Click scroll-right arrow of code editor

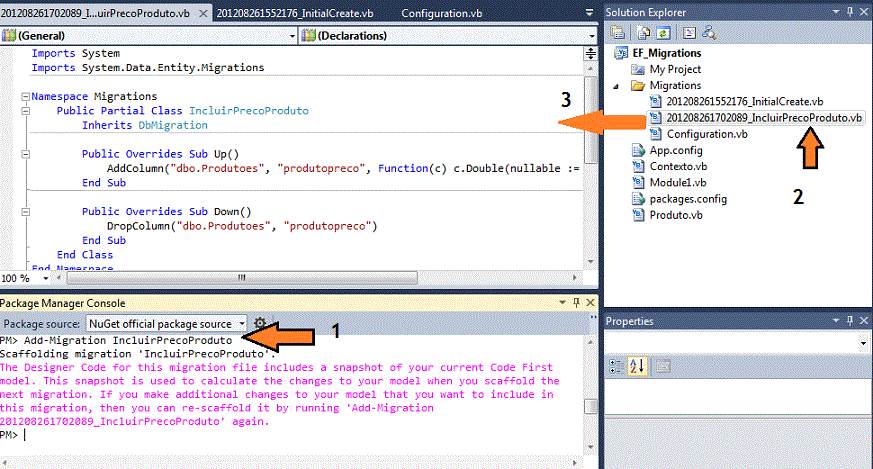click(x=575, y=277)
